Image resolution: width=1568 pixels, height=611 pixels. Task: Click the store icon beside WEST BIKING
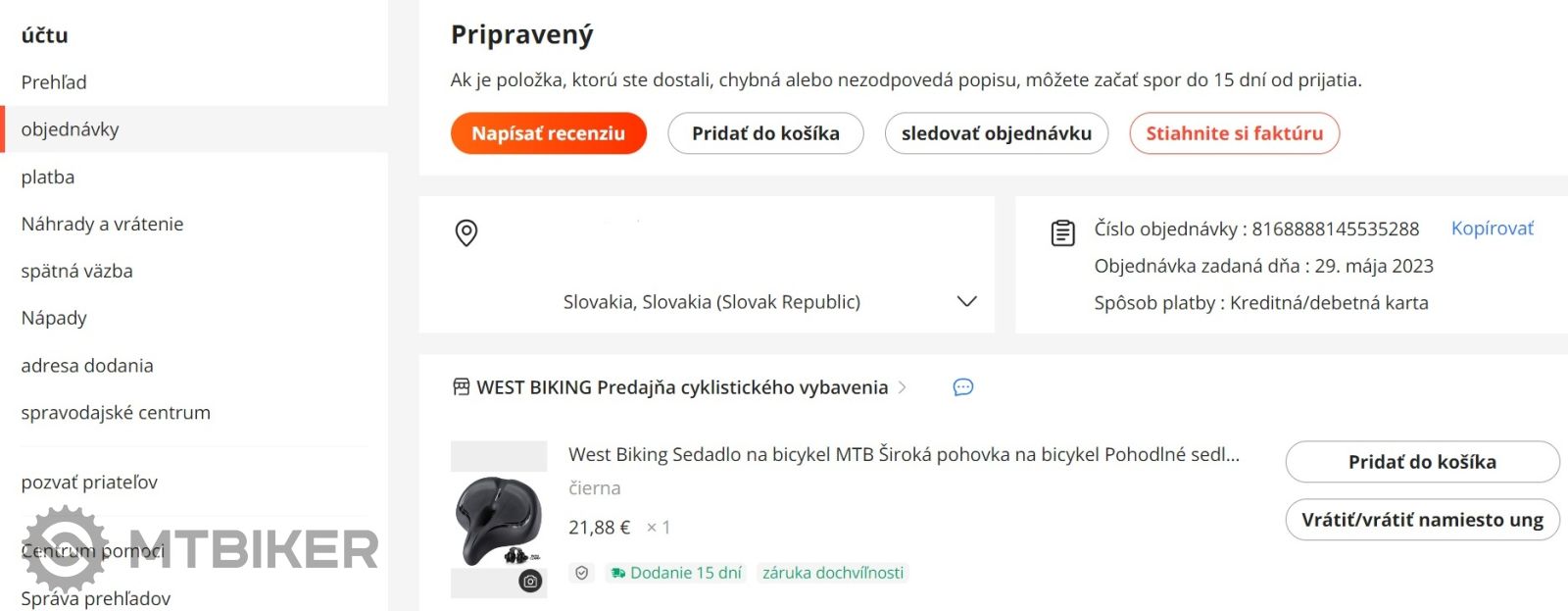click(461, 387)
